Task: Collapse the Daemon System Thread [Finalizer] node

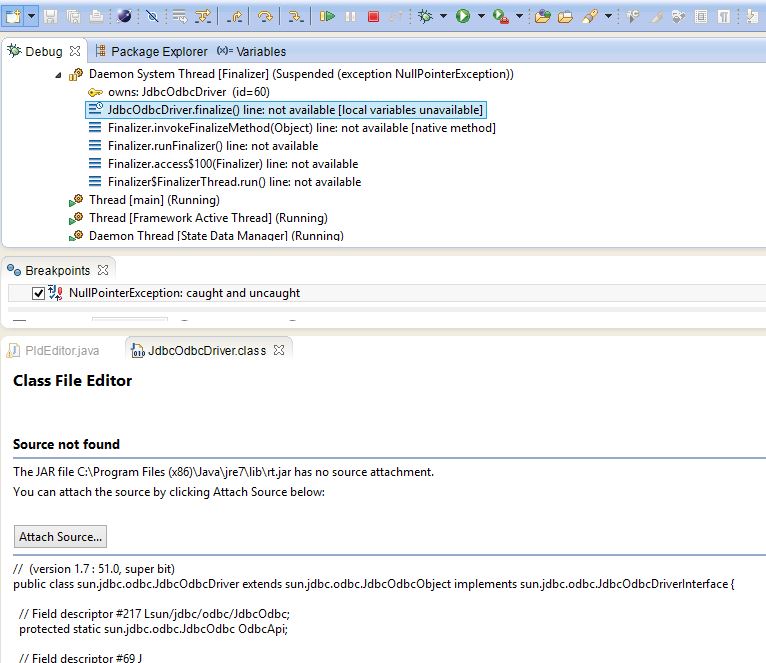Action: coord(58,75)
